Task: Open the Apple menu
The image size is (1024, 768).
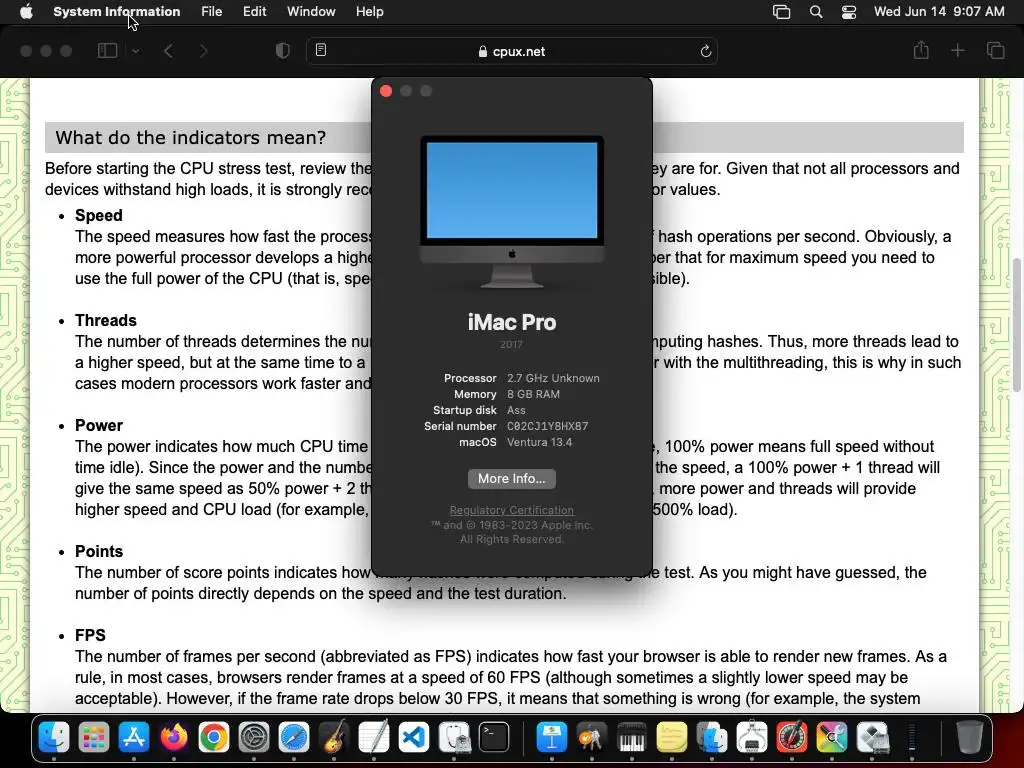Action: 26,12
